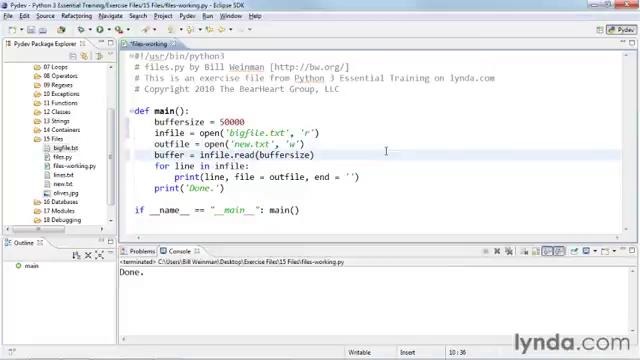The width and height of the screenshot is (640, 360).
Task: Run the script with the green Run icon
Action: [100, 30]
